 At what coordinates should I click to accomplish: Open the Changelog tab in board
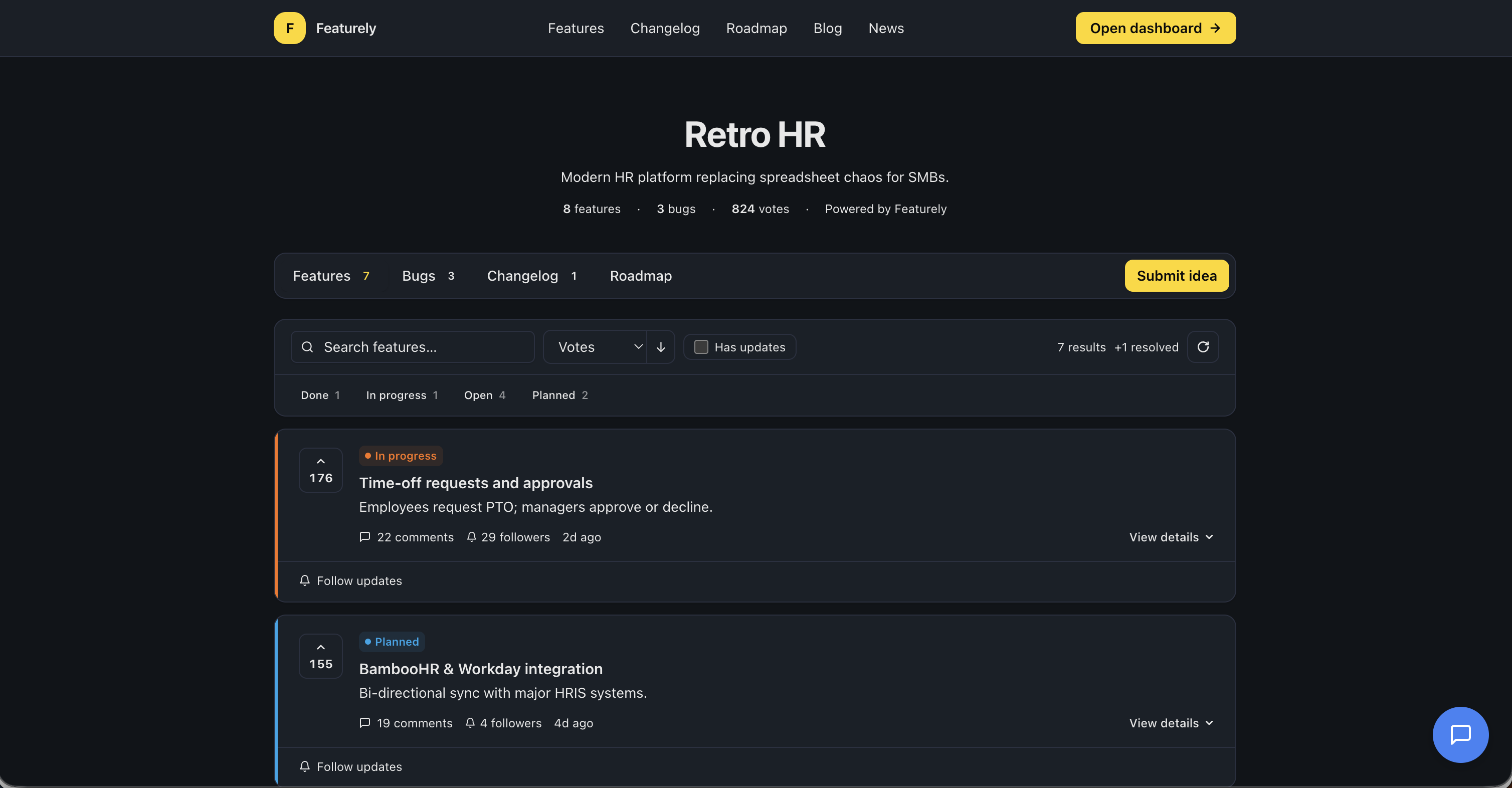point(531,276)
